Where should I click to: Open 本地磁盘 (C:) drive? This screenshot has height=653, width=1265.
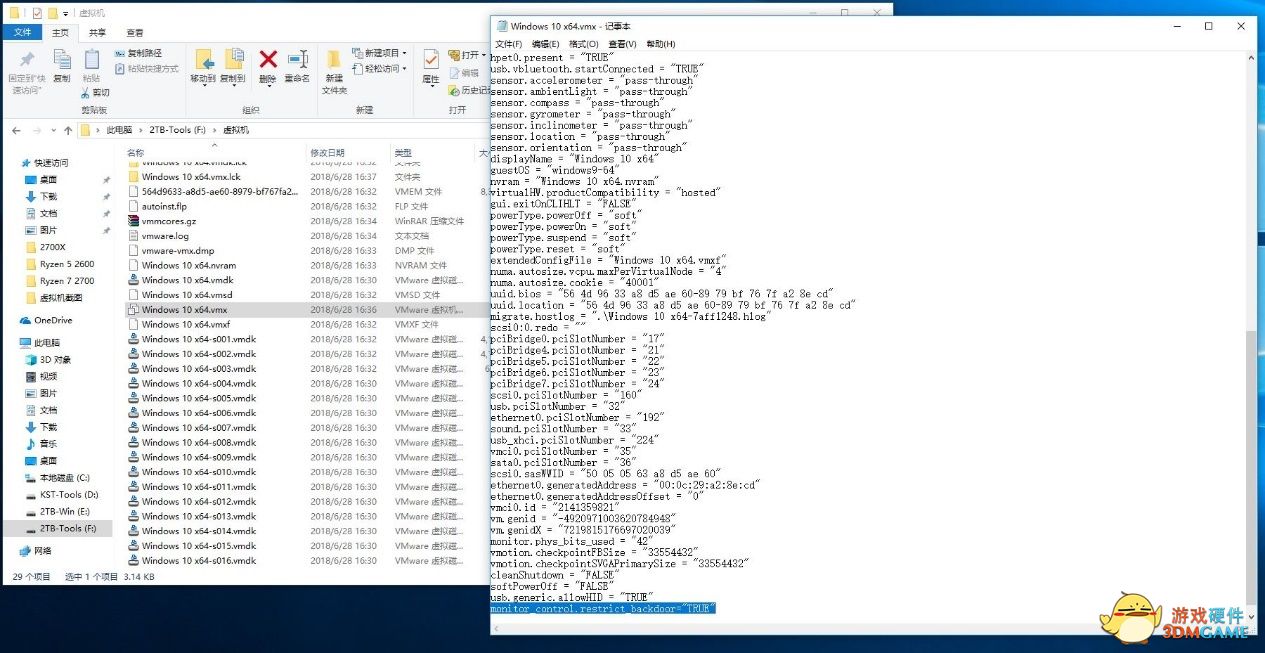[x=57, y=477]
